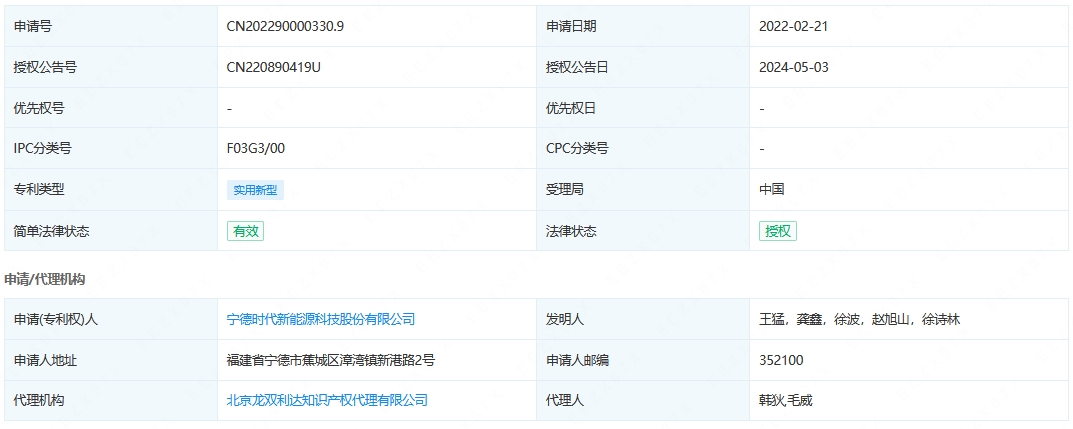Click the 授权公告日 label cell
The height and width of the screenshot is (429, 1073).
click(643, 68)
